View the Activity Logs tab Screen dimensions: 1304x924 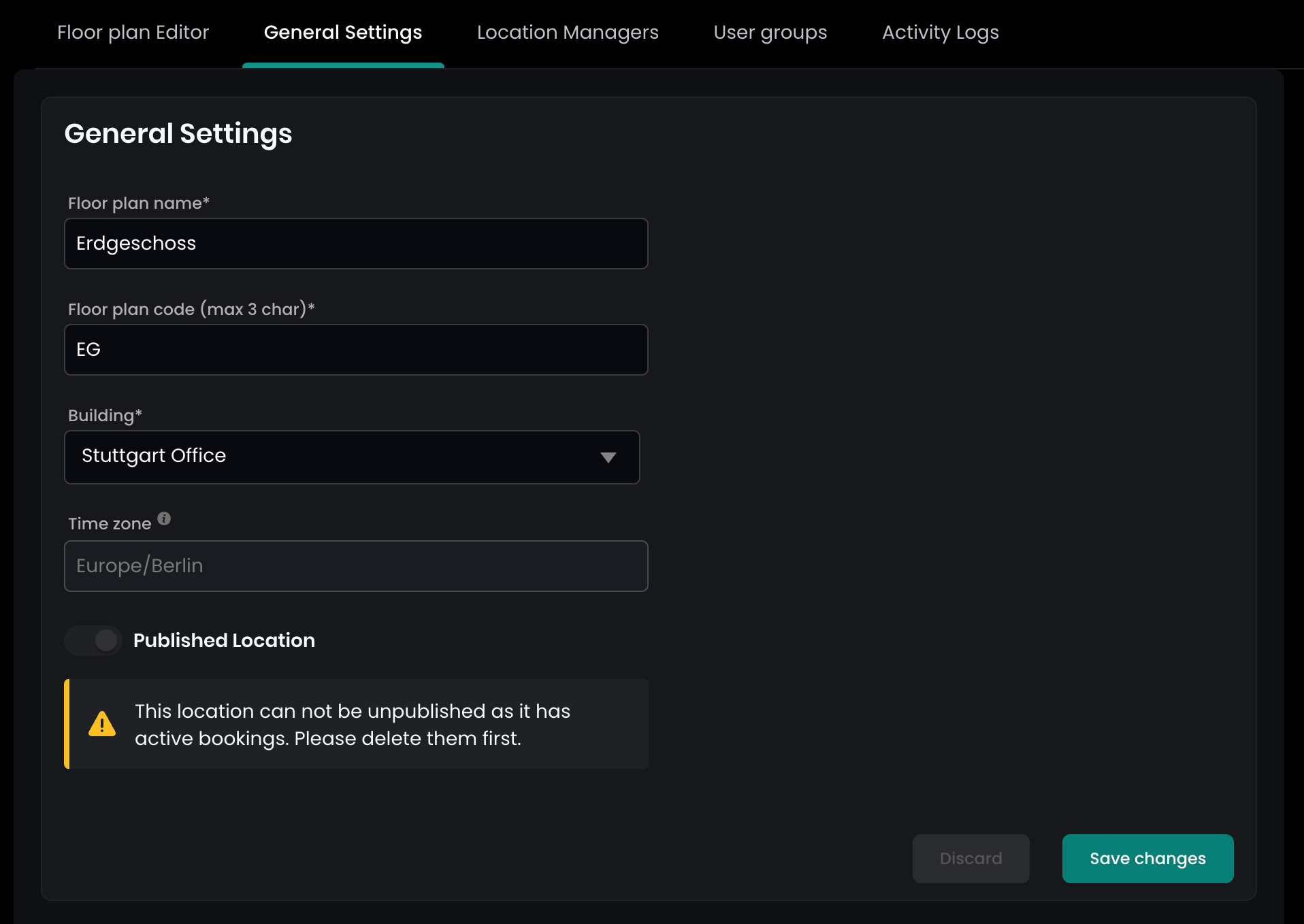[940, 33]
